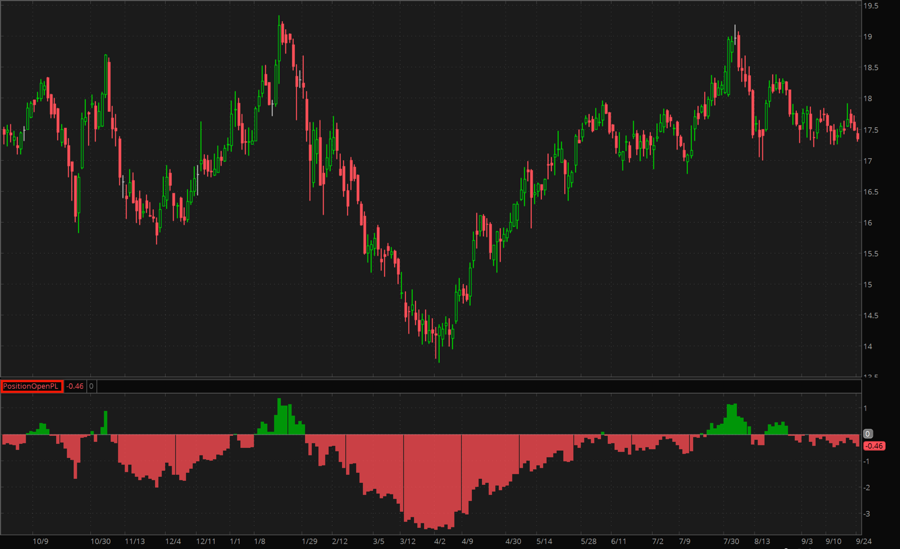Viewport: 900px width, 549px height.
Task: Click the 0 value box beside the study label
Action: tap(91, 386)
